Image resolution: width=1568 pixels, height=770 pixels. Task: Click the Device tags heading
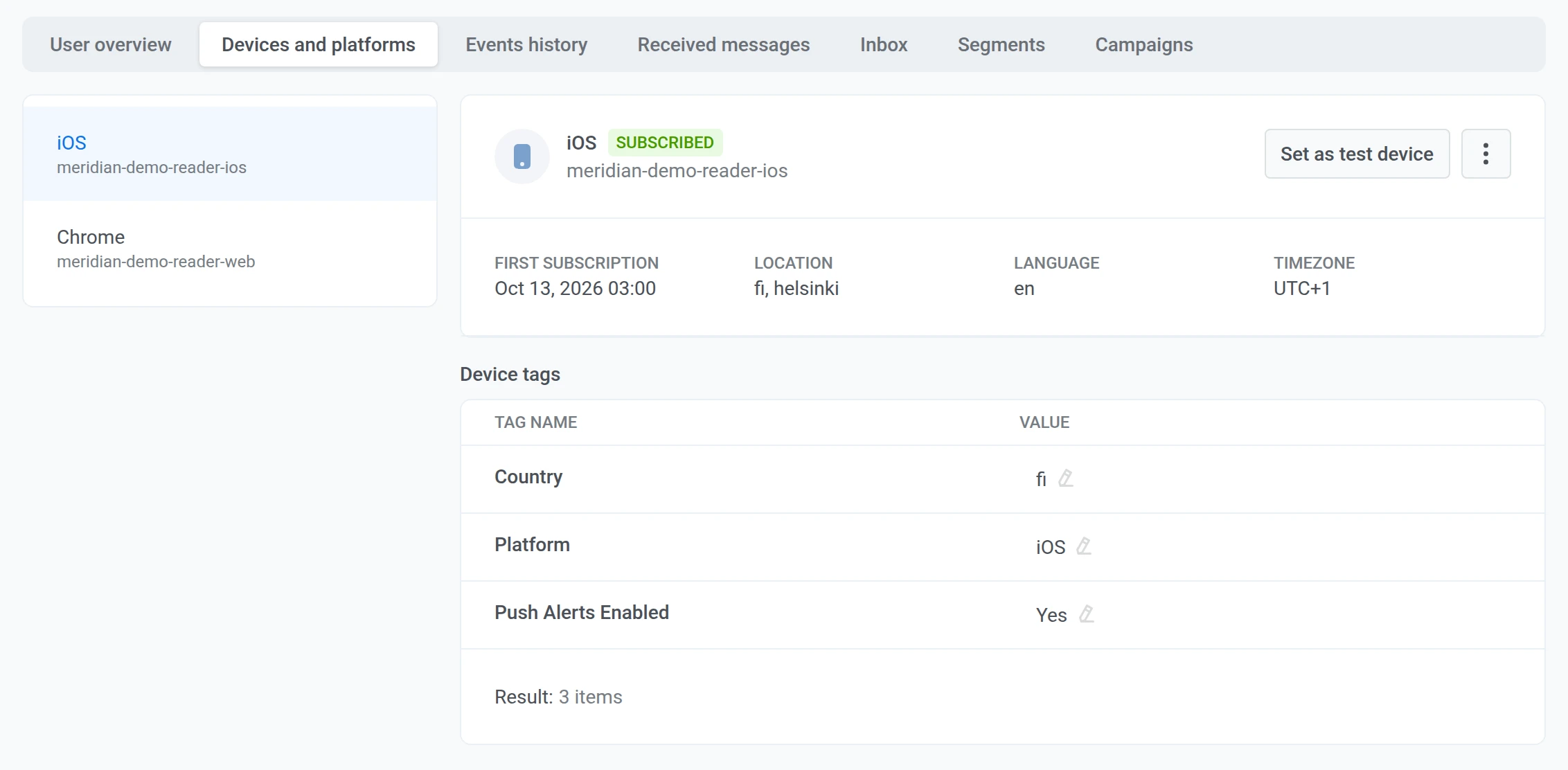click(510, 375)
